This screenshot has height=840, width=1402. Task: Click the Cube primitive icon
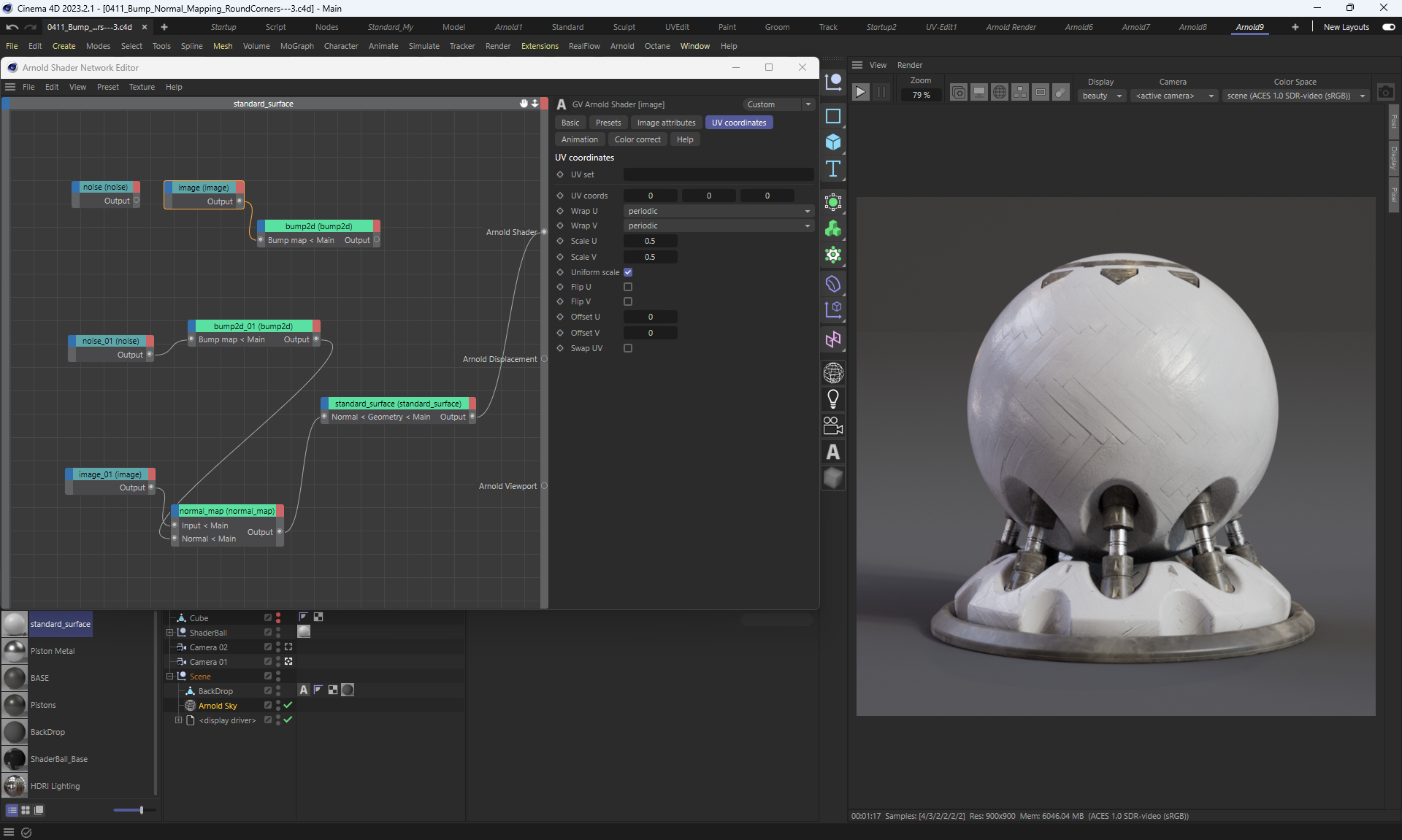tap(832, 142)
